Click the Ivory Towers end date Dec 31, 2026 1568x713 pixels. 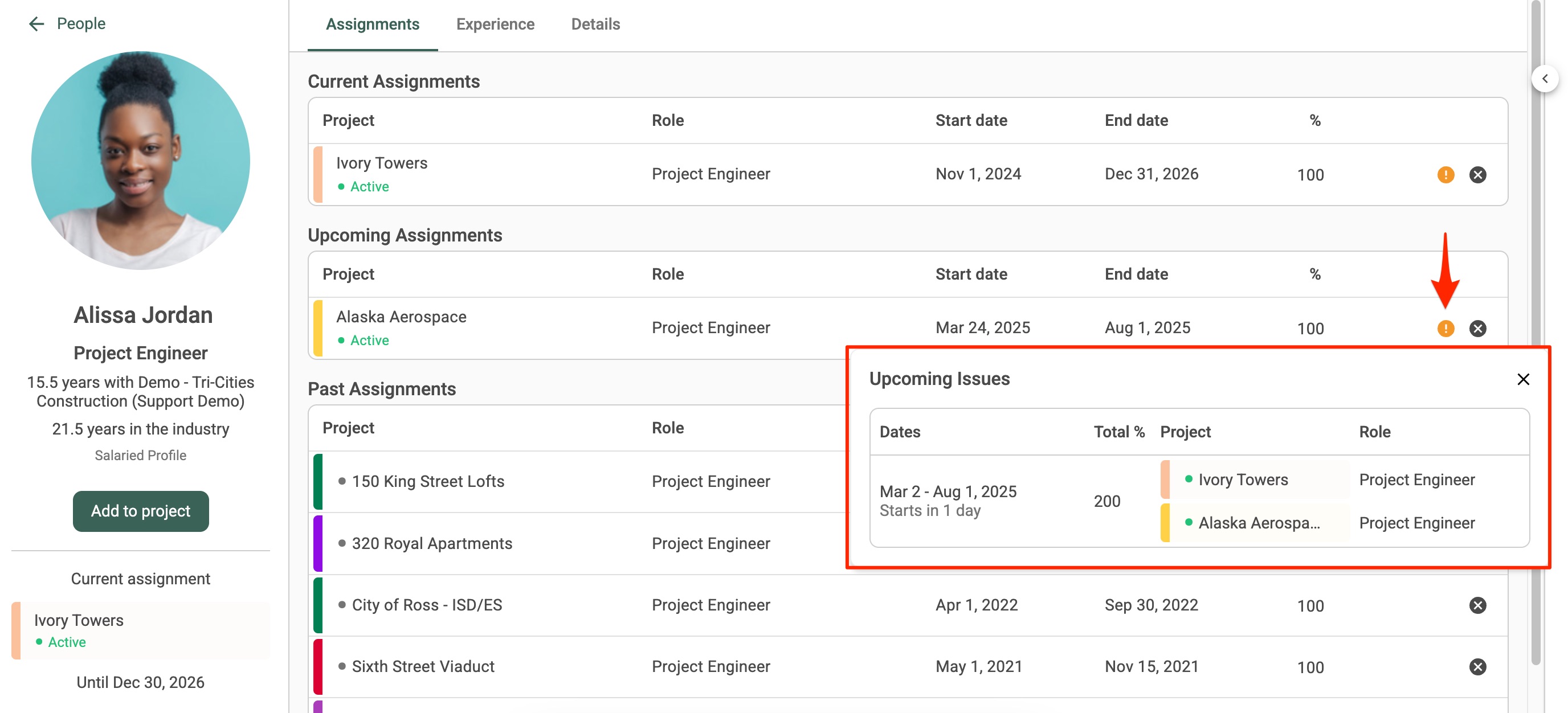pos(1151,174)
